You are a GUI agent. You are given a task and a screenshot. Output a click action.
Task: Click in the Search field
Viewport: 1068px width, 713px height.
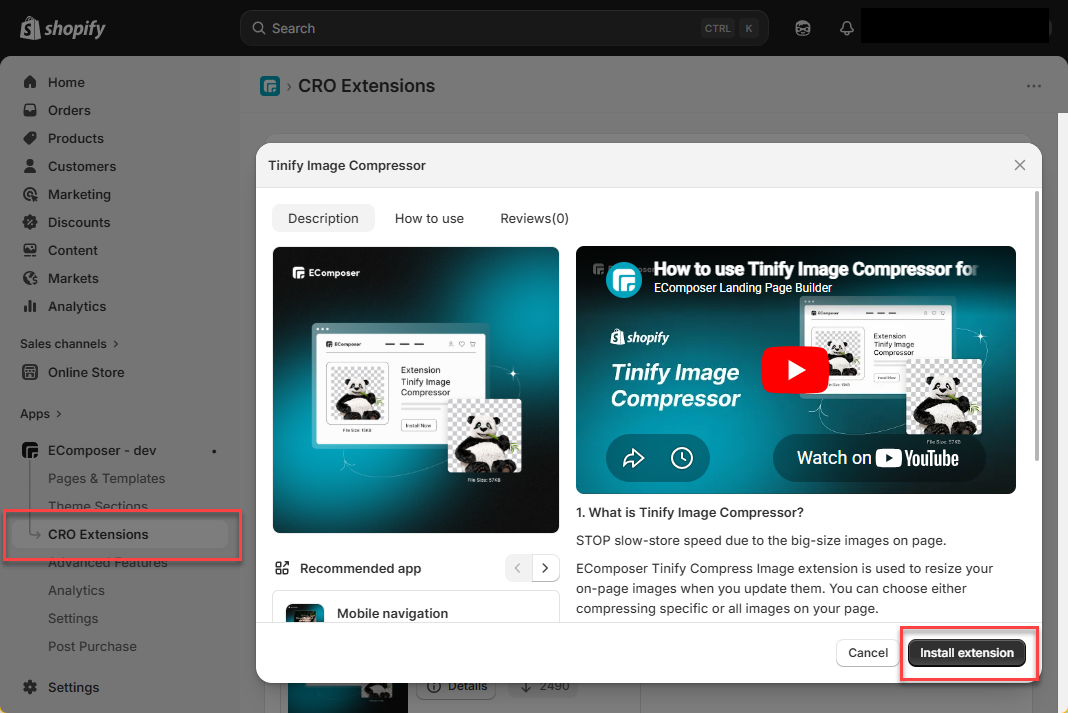tap(504, 28)
